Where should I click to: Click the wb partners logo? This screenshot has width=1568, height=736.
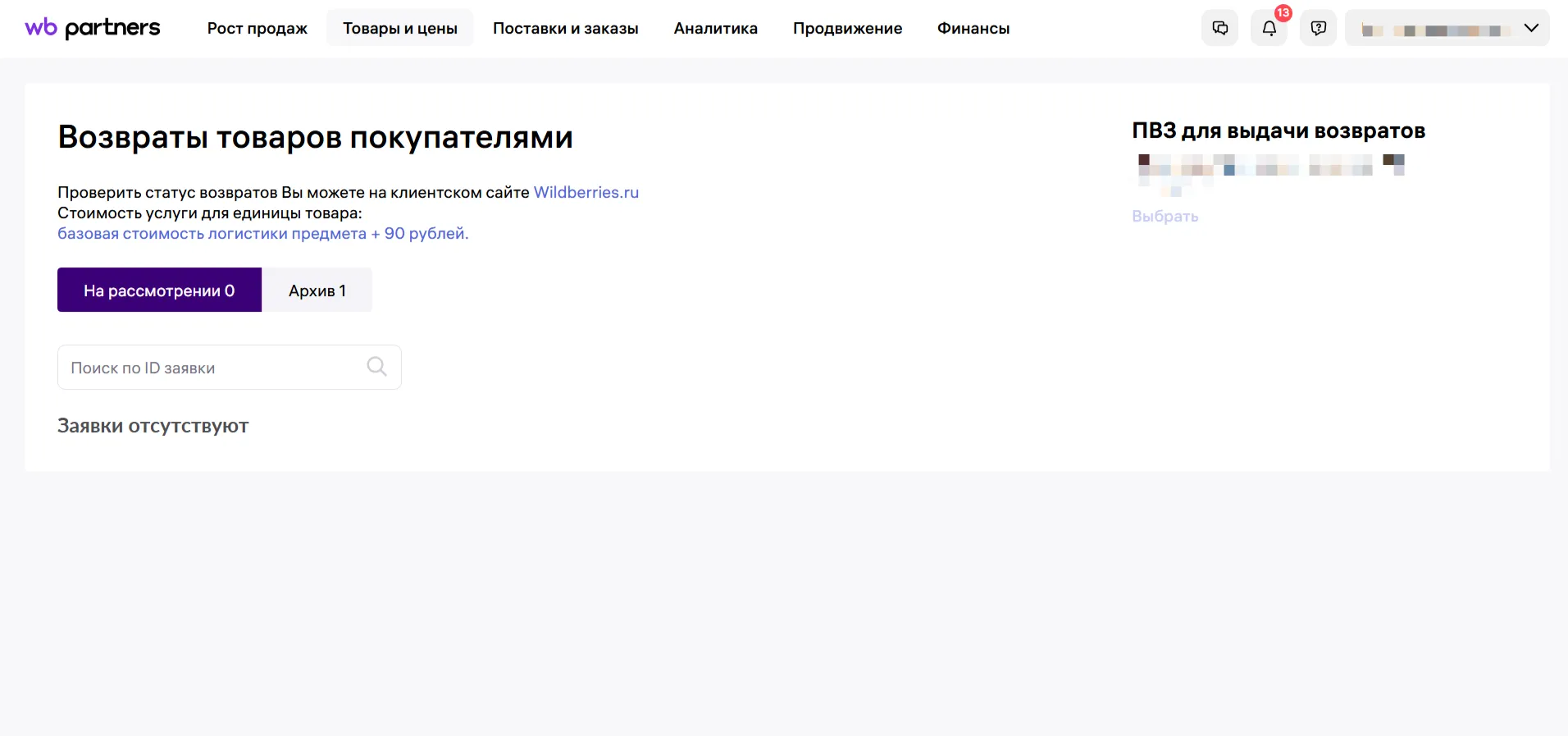coord(93,28)
